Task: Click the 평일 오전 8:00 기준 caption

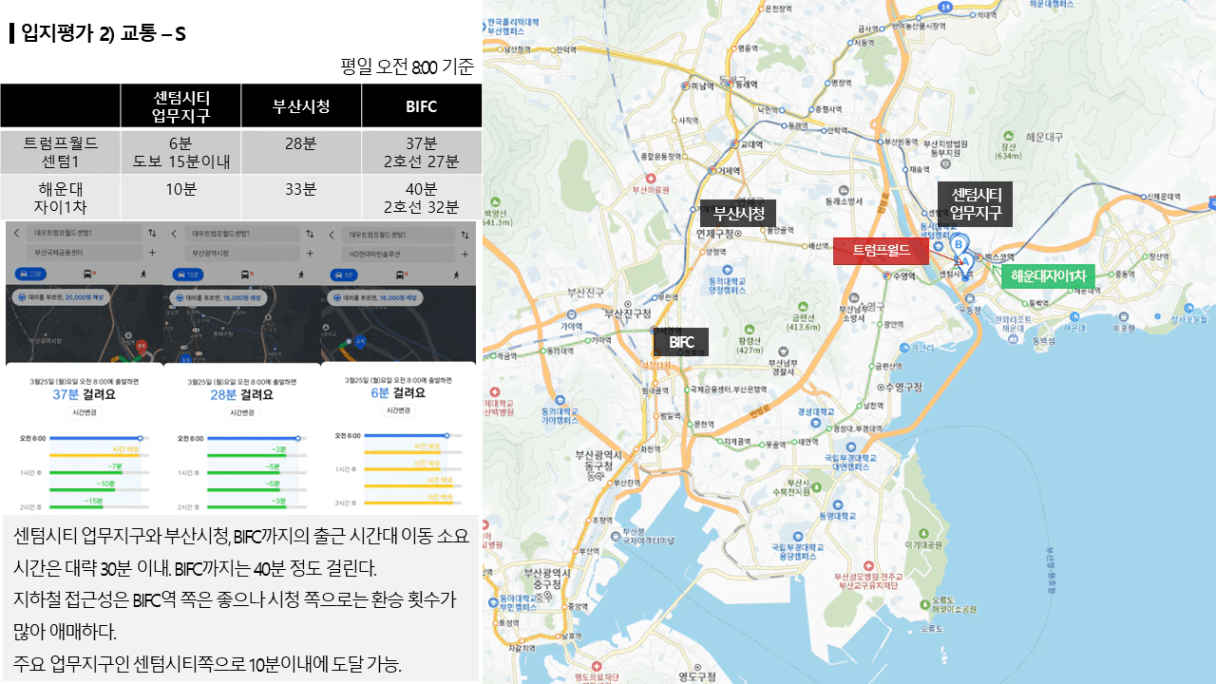Action: pyautogui.click(x=406, y=67)
